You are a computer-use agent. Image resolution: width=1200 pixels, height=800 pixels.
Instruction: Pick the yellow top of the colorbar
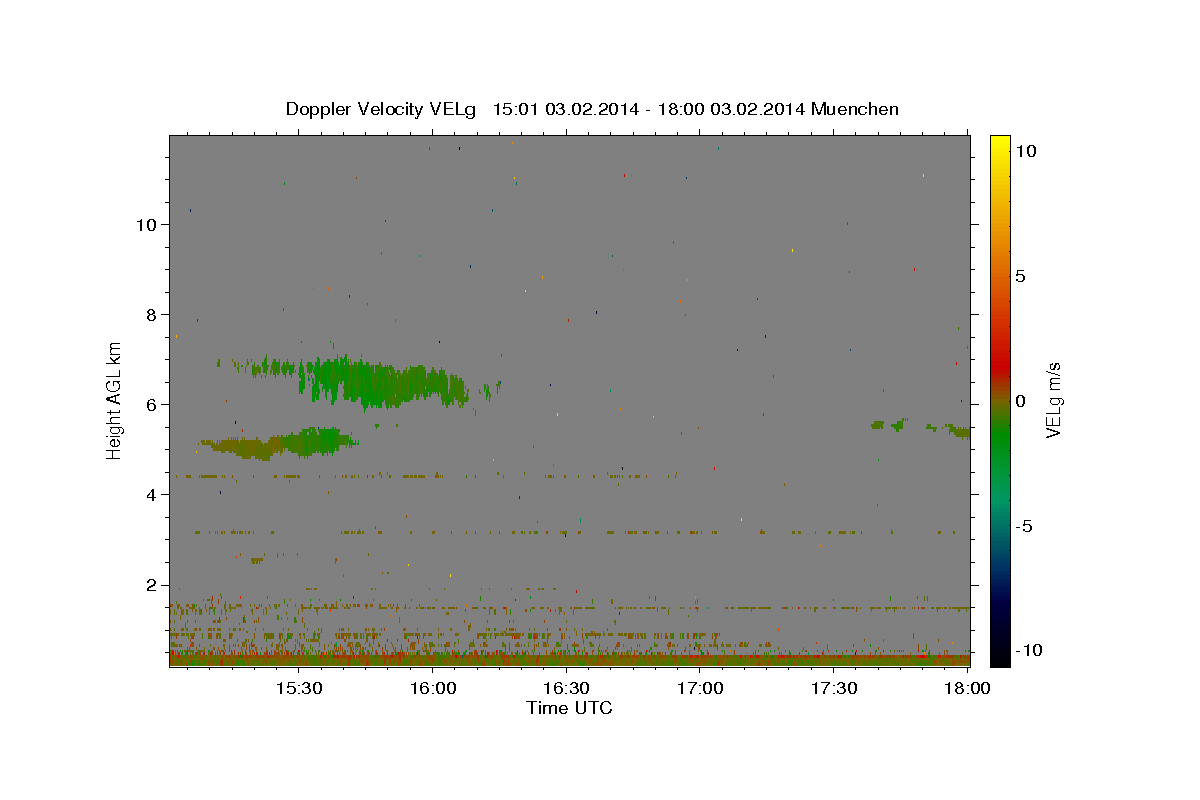click(x=999, y=145)
